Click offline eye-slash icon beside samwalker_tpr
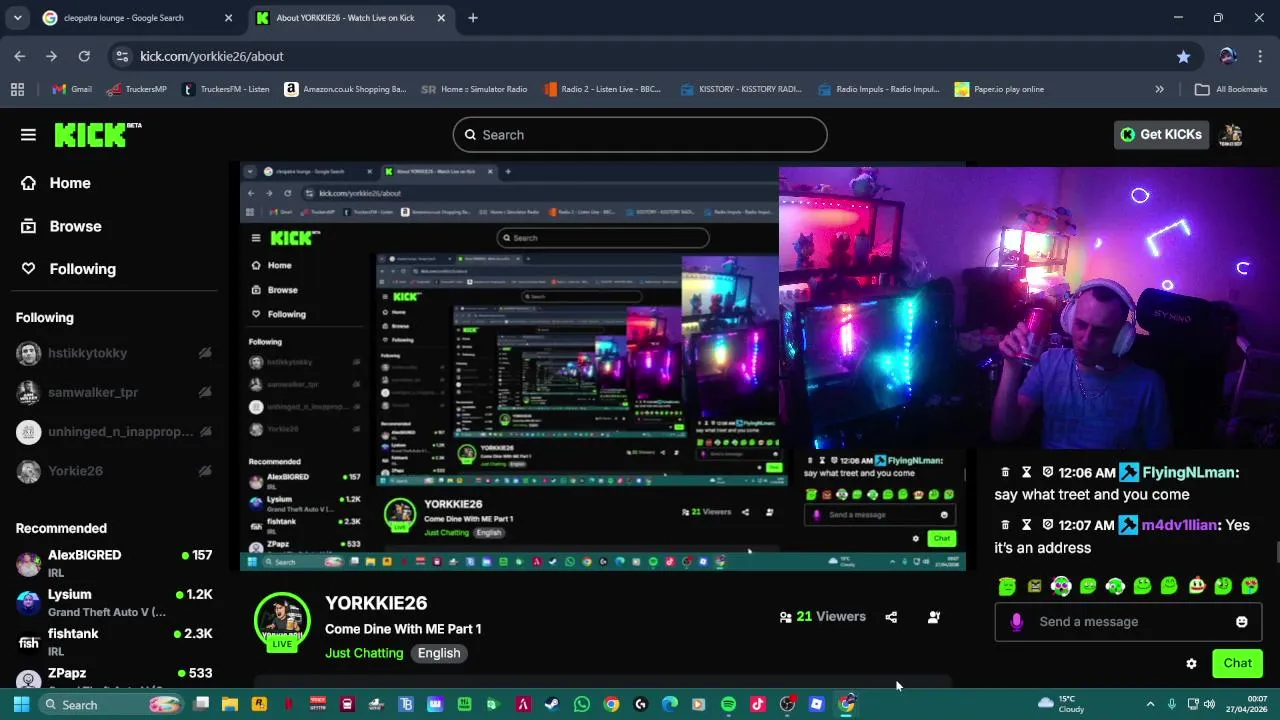 [204, 392]
